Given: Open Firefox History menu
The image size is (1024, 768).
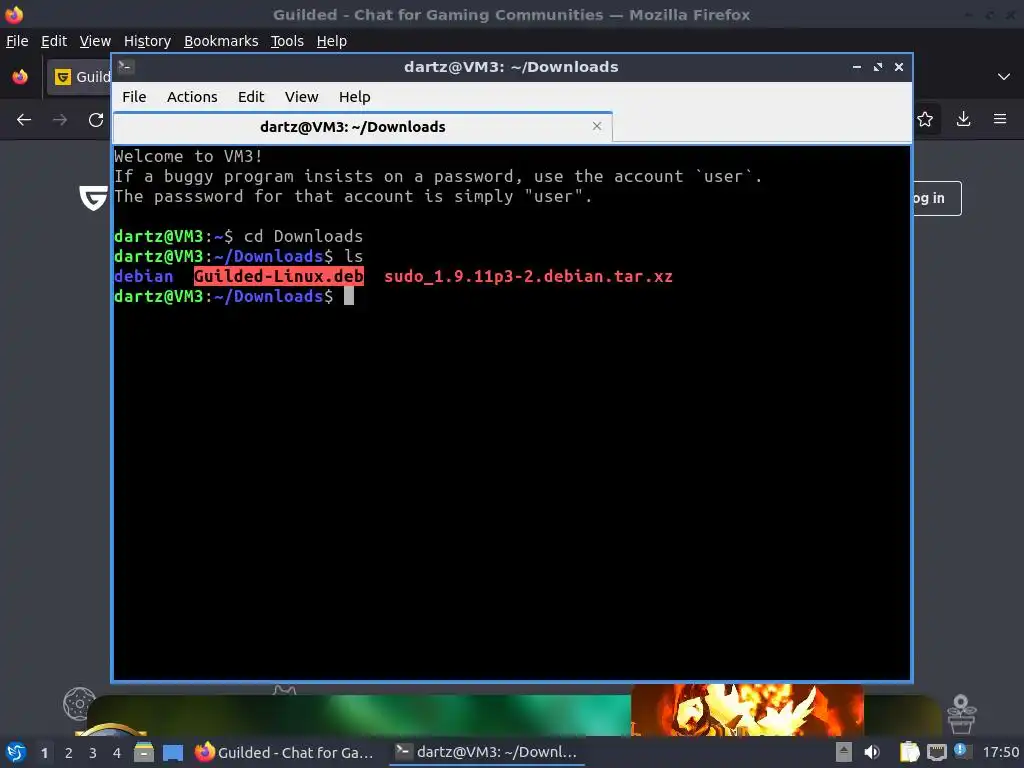Looking at the screenshot, I should (x=147, y=40).
